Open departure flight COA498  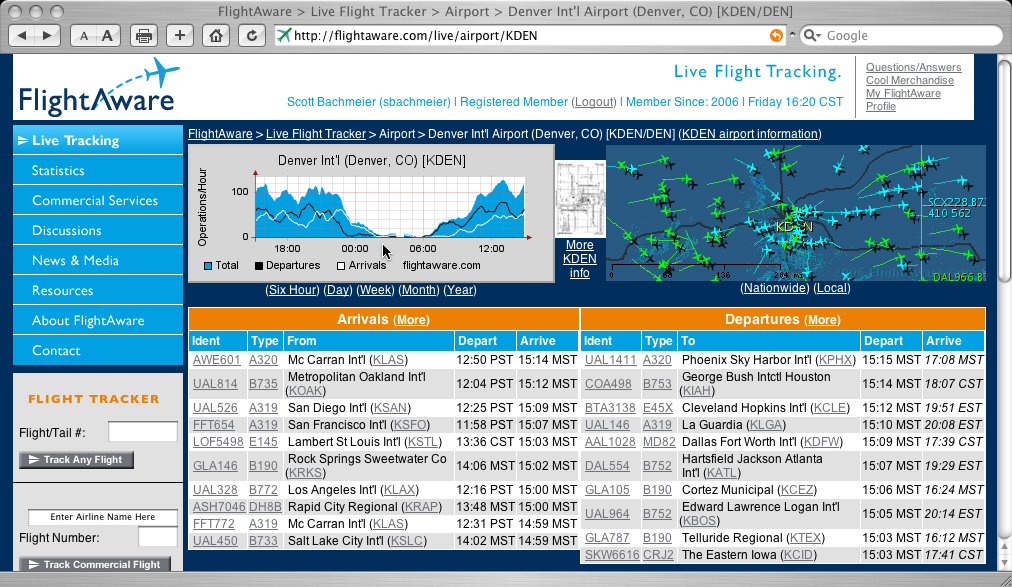pos(608,384)
